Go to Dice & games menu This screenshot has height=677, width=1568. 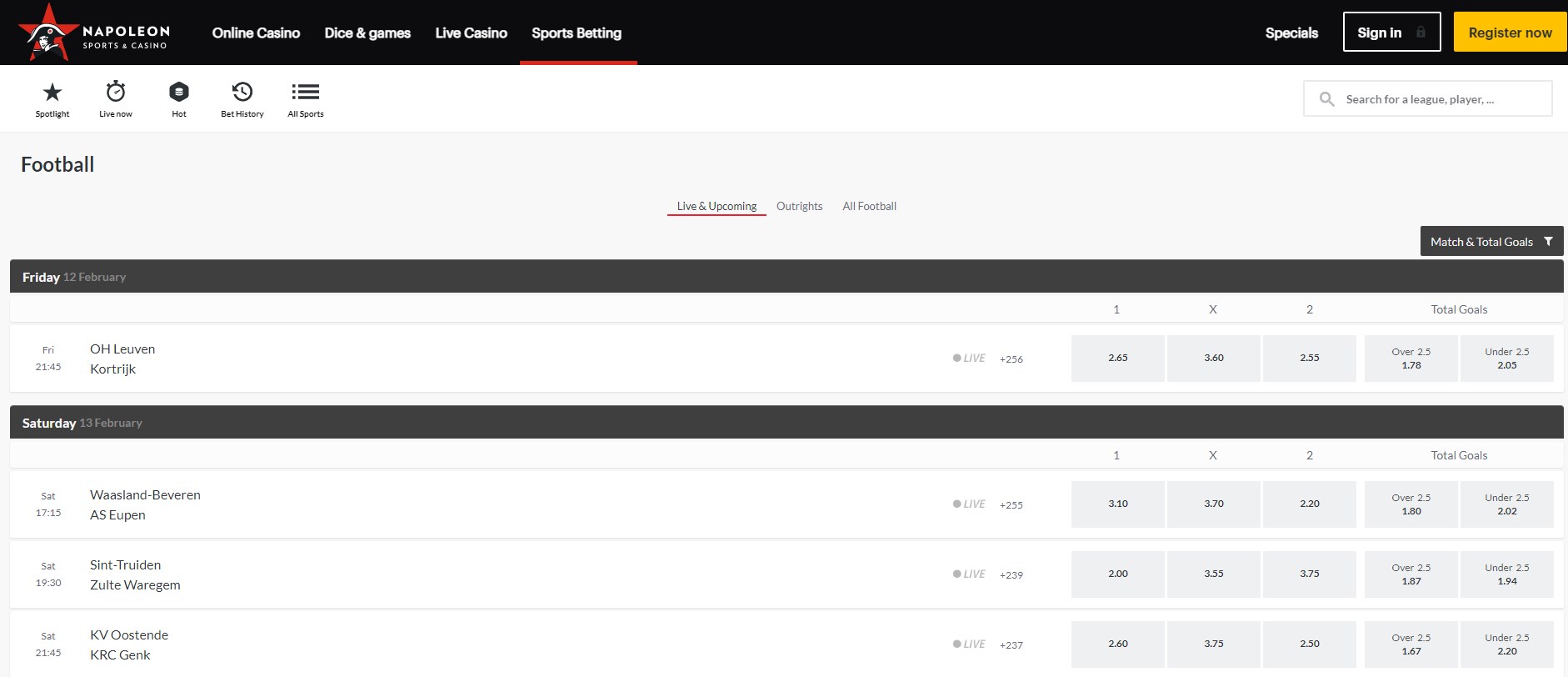[367, 33]
